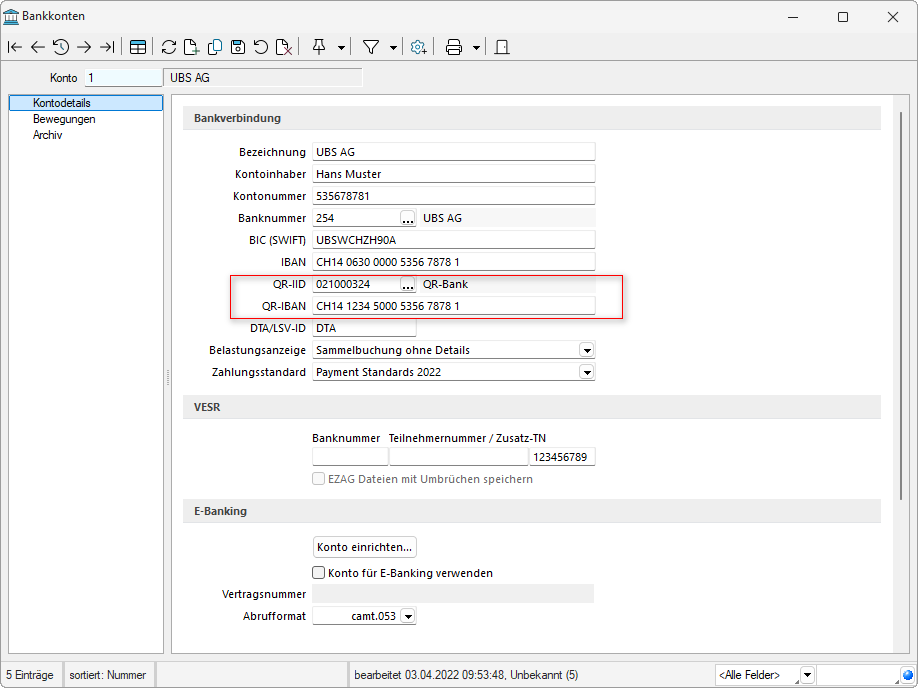Viewport: 918px width, 688px height.
Task: Expand the Belastungsanzeige dropdown
Action: 587,351
